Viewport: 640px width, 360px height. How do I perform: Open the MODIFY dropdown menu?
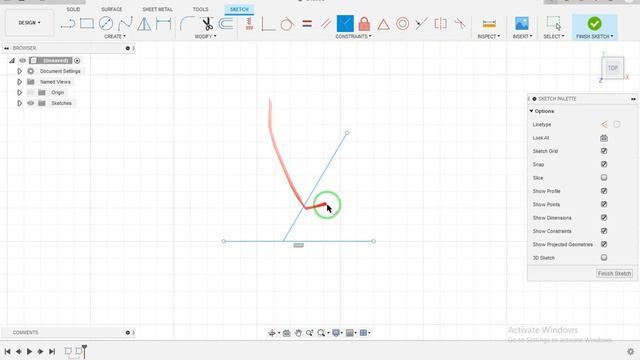(x=205, y=36)
